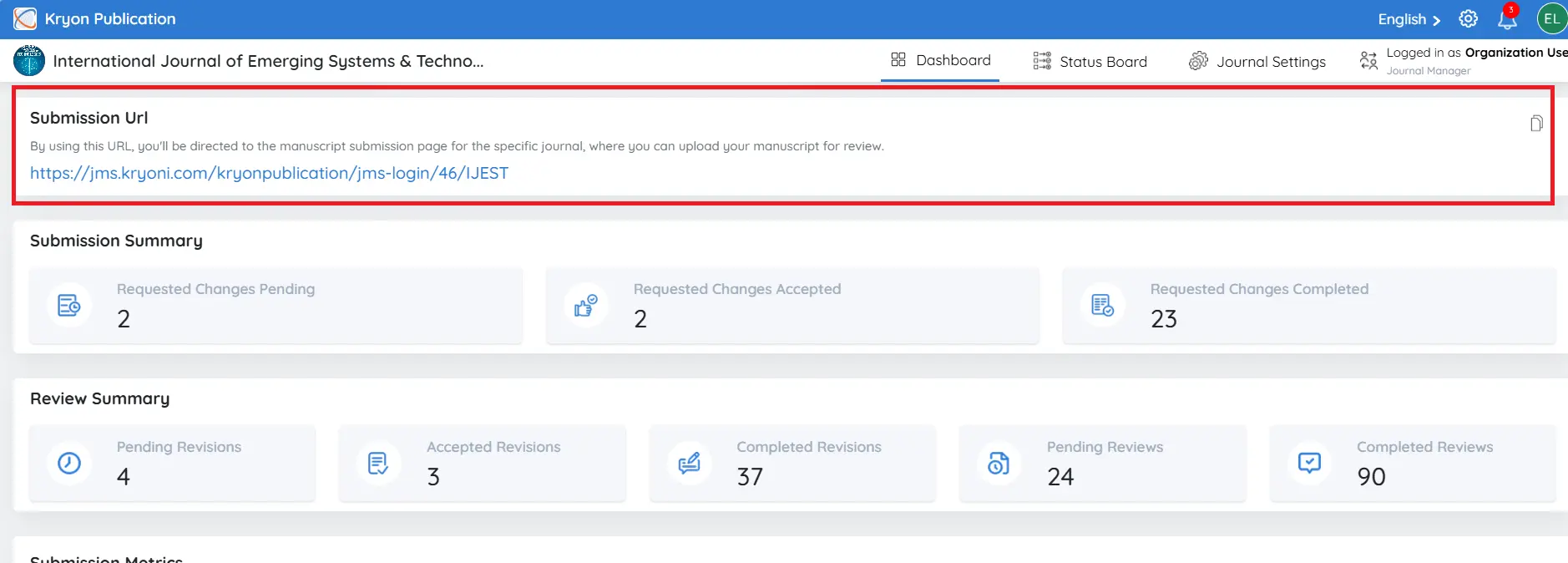
Task: Click the Completed Reviews checkmark icon
Action: point(1309,463)
